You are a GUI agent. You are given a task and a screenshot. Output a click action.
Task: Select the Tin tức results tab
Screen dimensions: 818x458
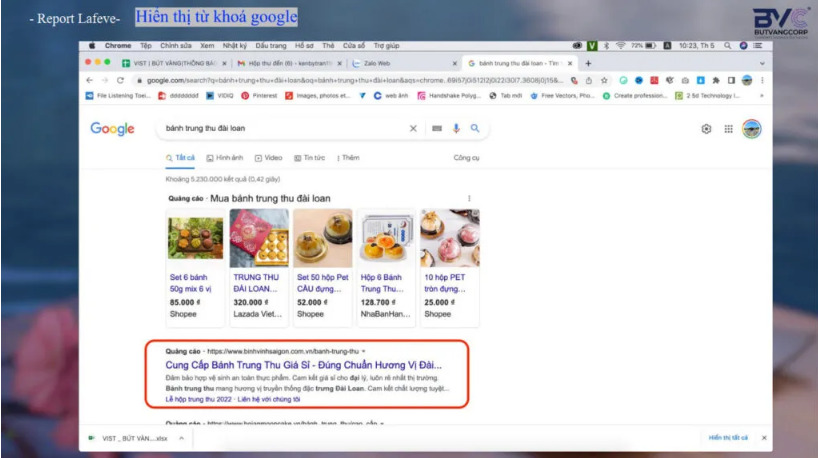[x=309, y=158]
